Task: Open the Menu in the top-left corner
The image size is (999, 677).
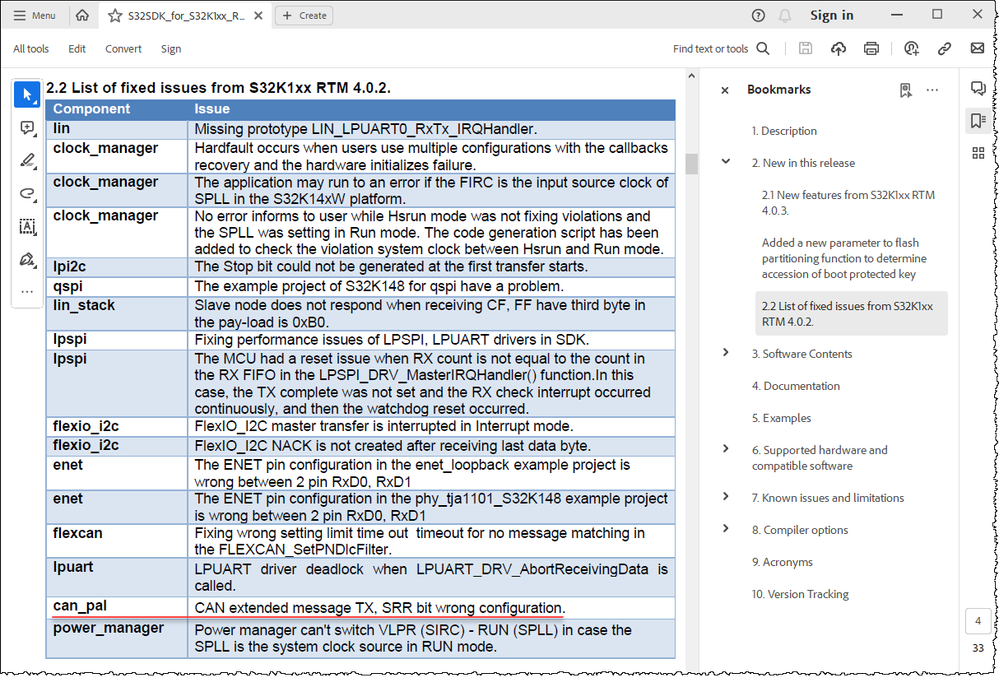Action: pyautogui.click(x=34, y=15)
